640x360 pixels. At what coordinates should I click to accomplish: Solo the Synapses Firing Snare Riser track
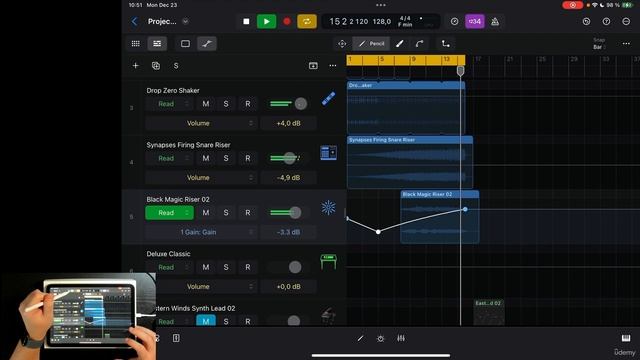(x=226, y=158)
